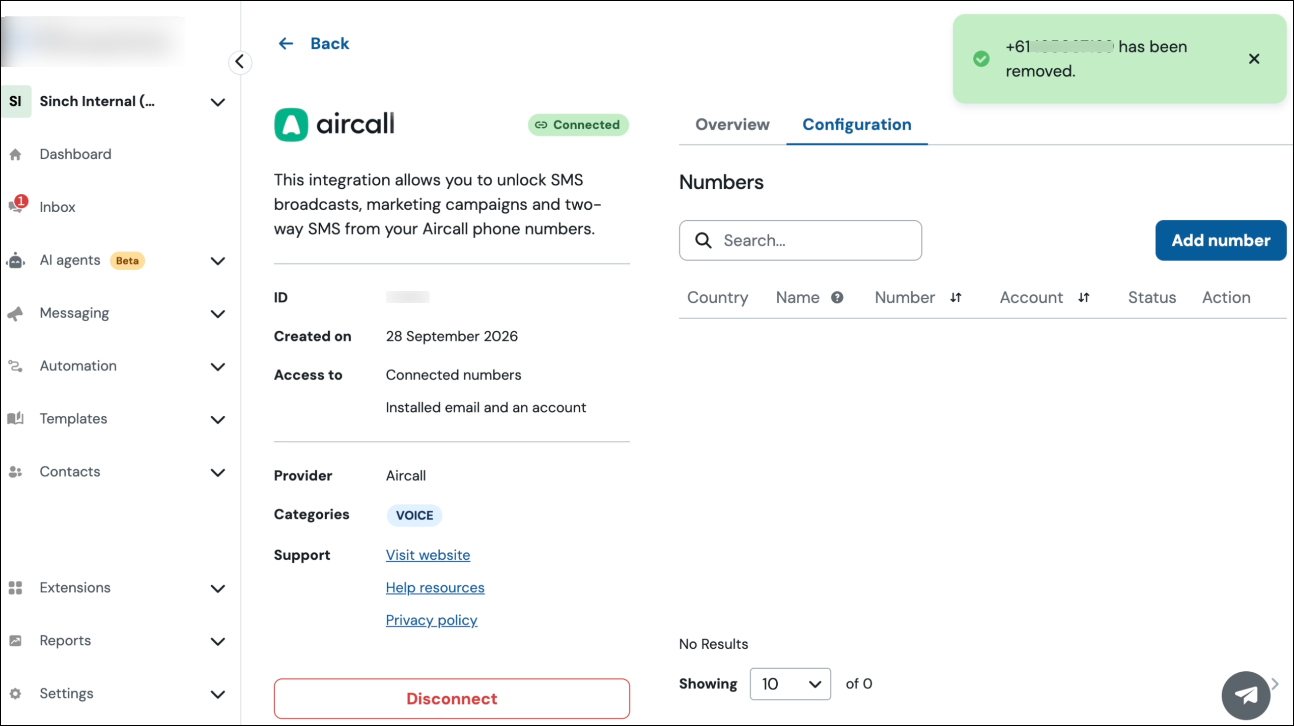Image resolution: width=1294 pixels, height=726 pixels.
Task: Click the back arrow icon
Action: [286, 43]
